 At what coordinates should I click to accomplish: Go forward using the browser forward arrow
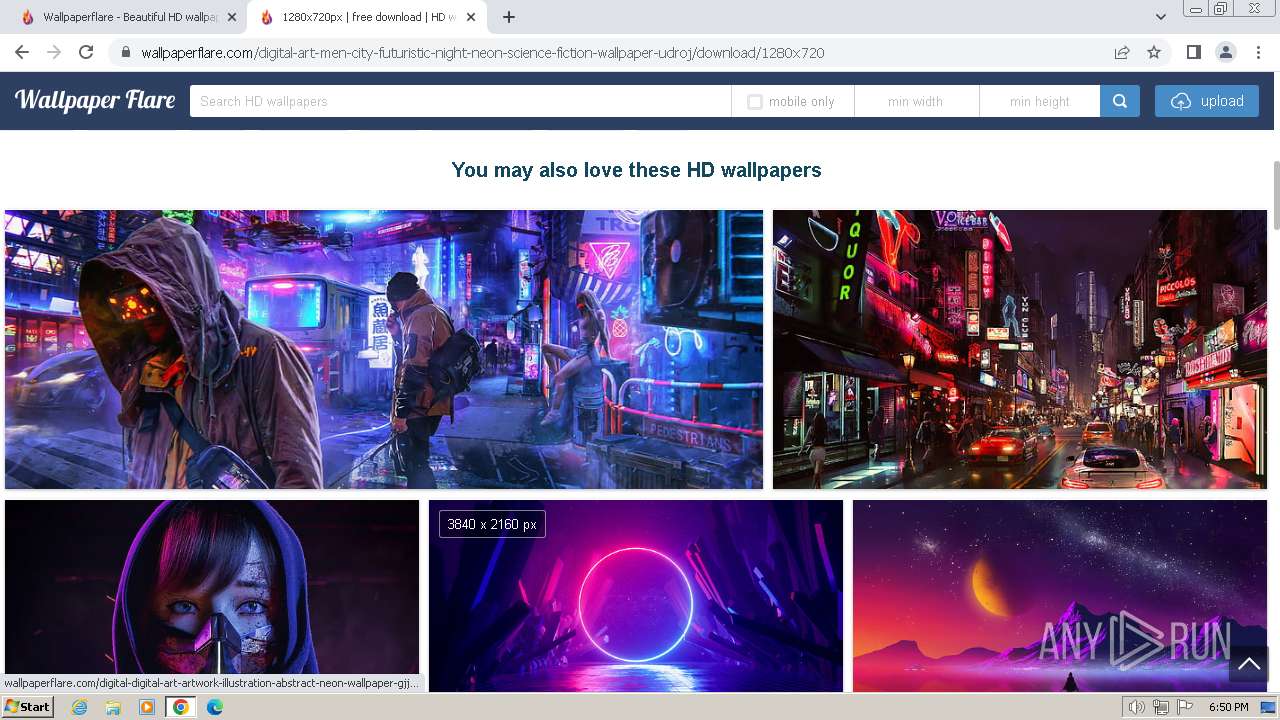click(54, 53)
